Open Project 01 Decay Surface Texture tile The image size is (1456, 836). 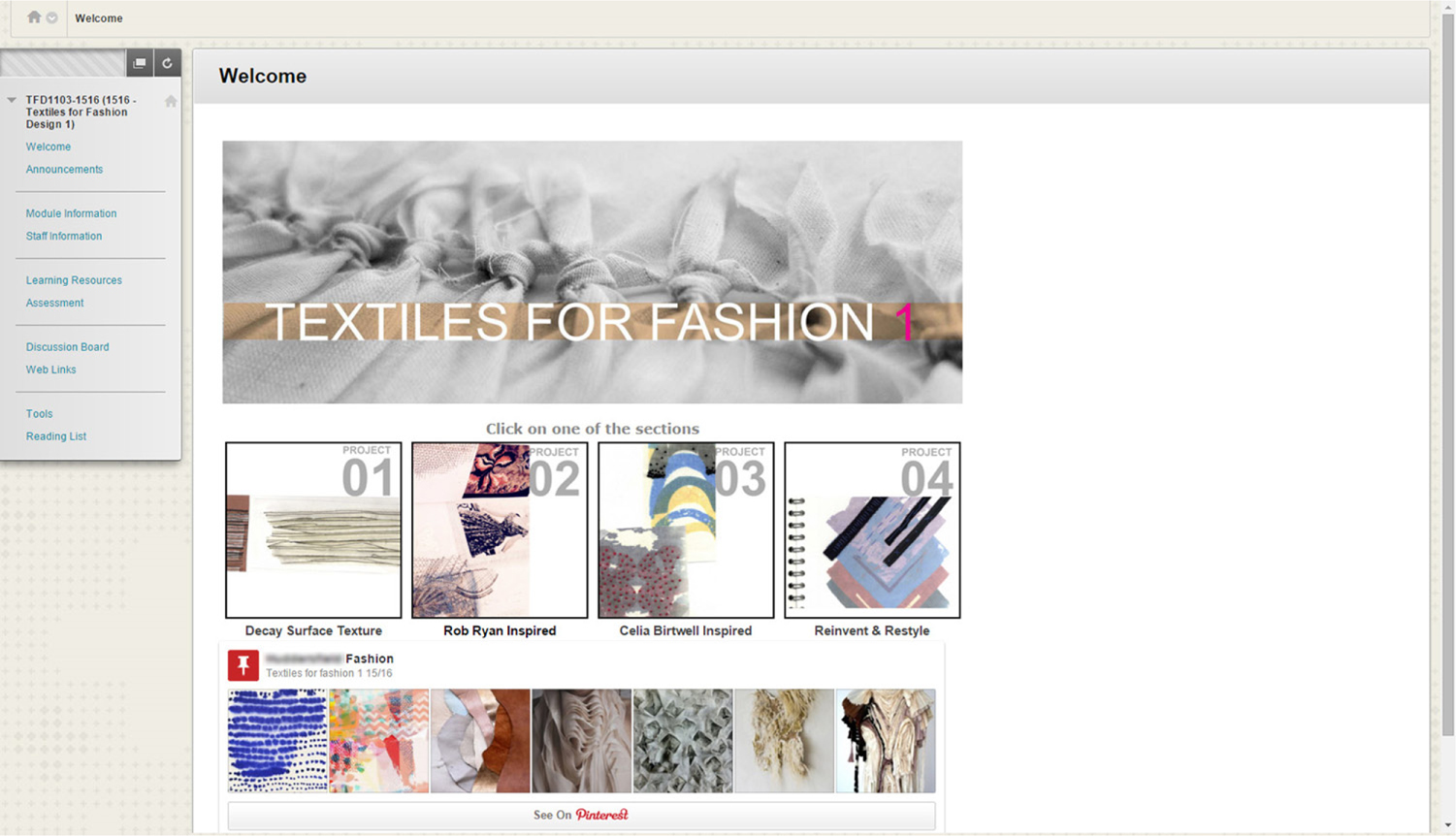[313, 531]
